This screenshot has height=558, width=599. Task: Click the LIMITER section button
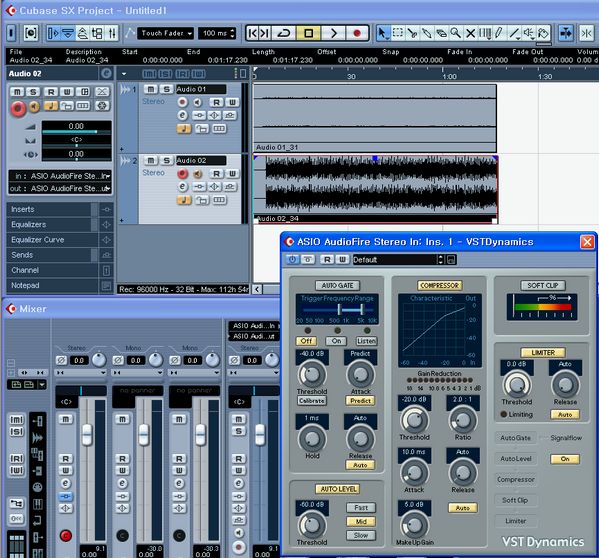pos(542,353)
